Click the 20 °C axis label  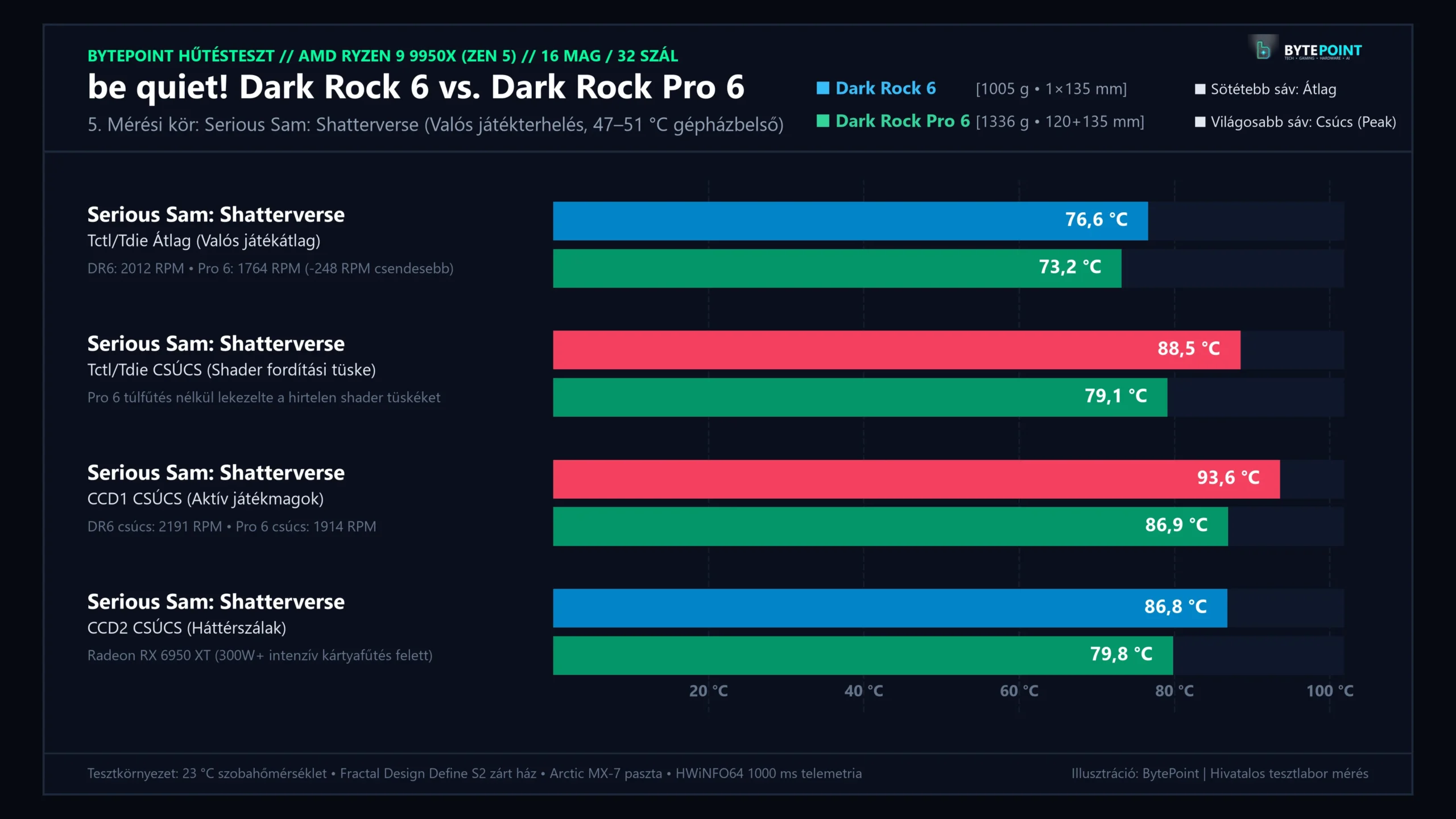(x=708, y=691)
